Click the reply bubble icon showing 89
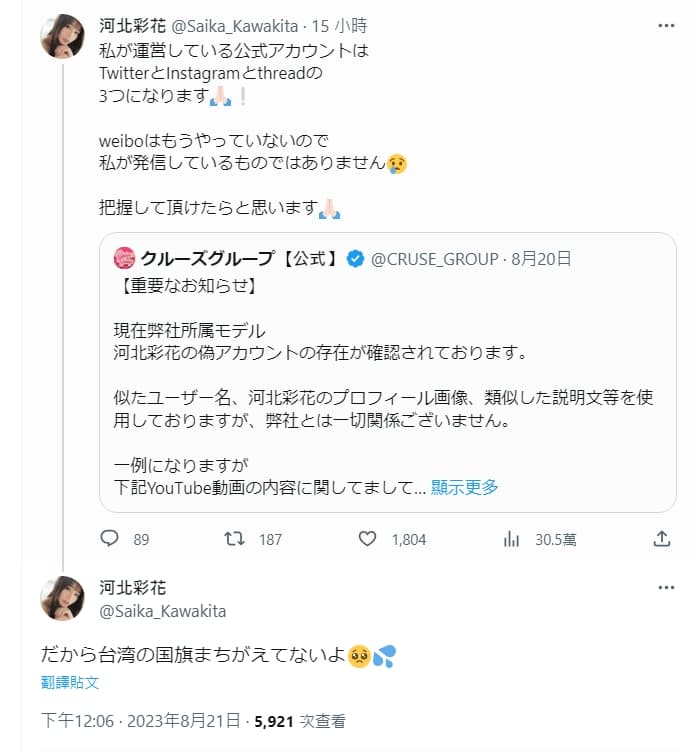This screenshot has height=751, width=695. tap(109, 539)
